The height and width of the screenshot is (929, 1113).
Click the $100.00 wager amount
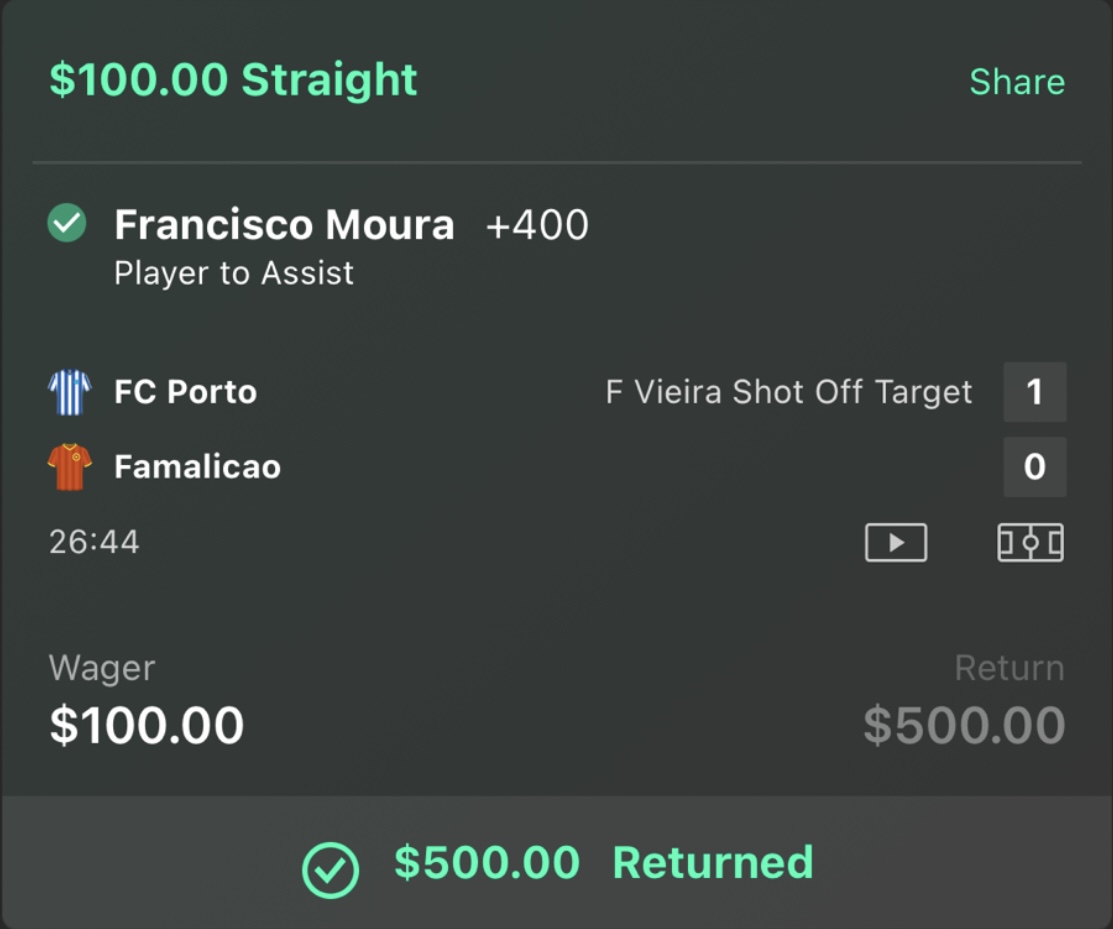[146, 725]
